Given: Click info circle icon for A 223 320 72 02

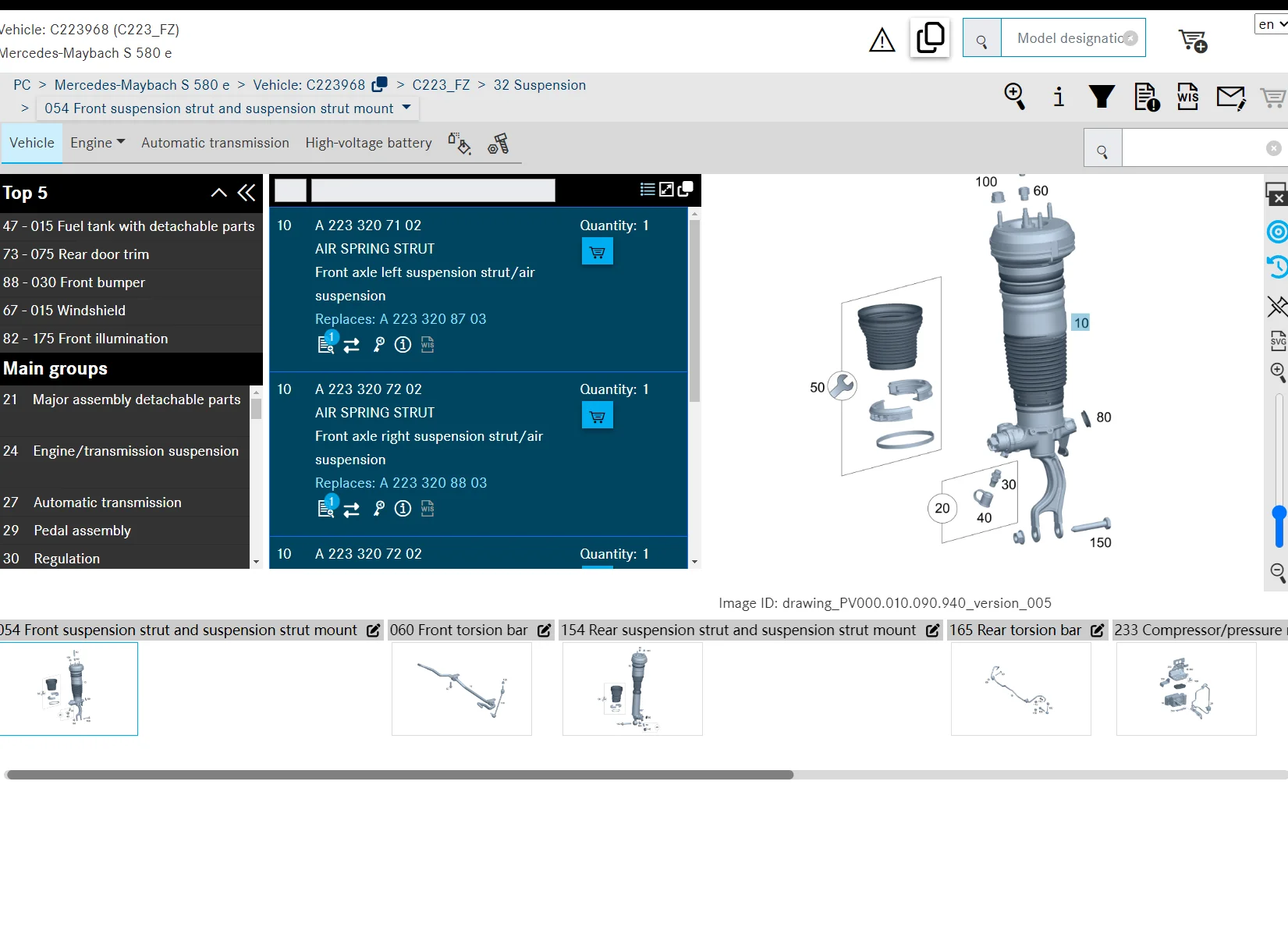Looking at the screenshot, I should pyautogui.click(x=403, y=509).
